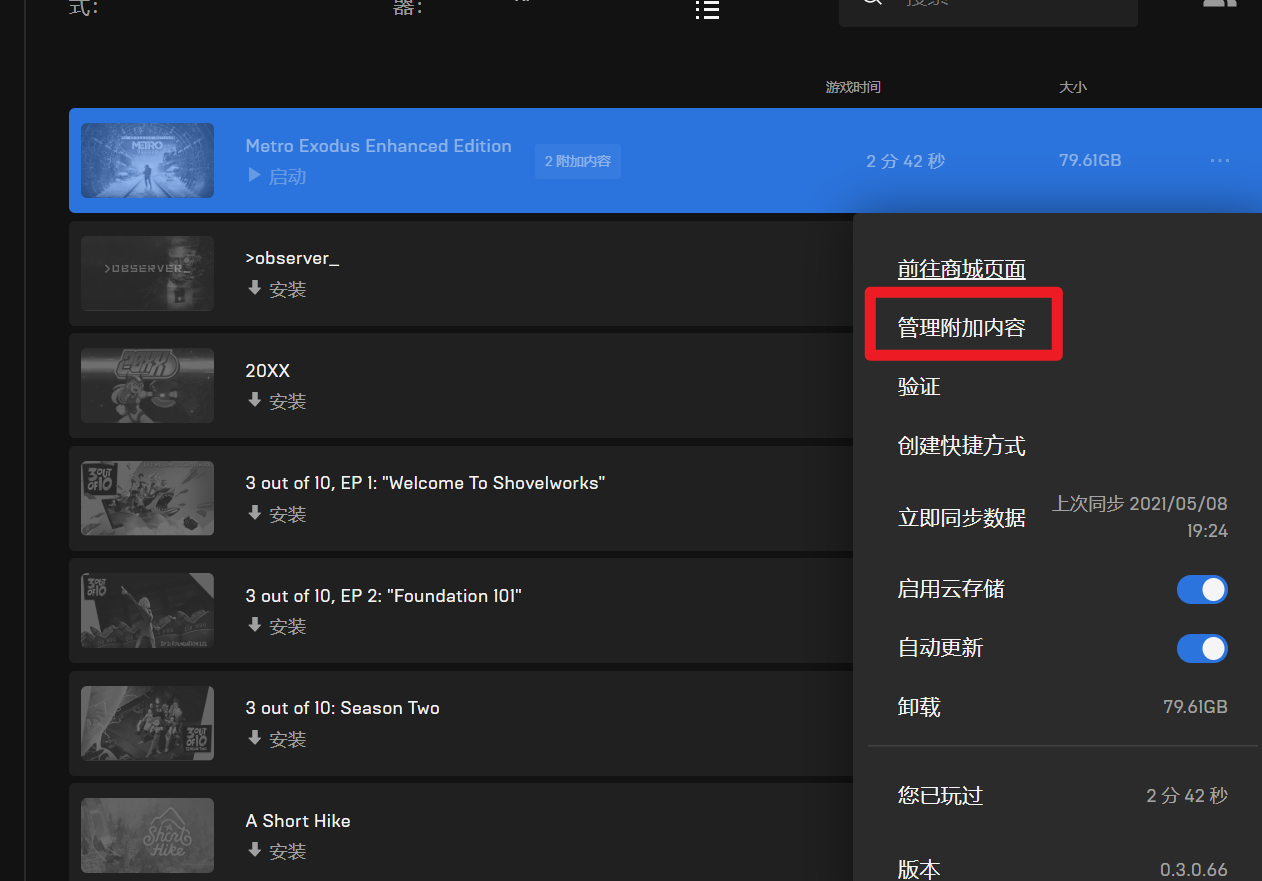Toggle the 启用云存储 cloud save switch

(x=1202, y=589)
